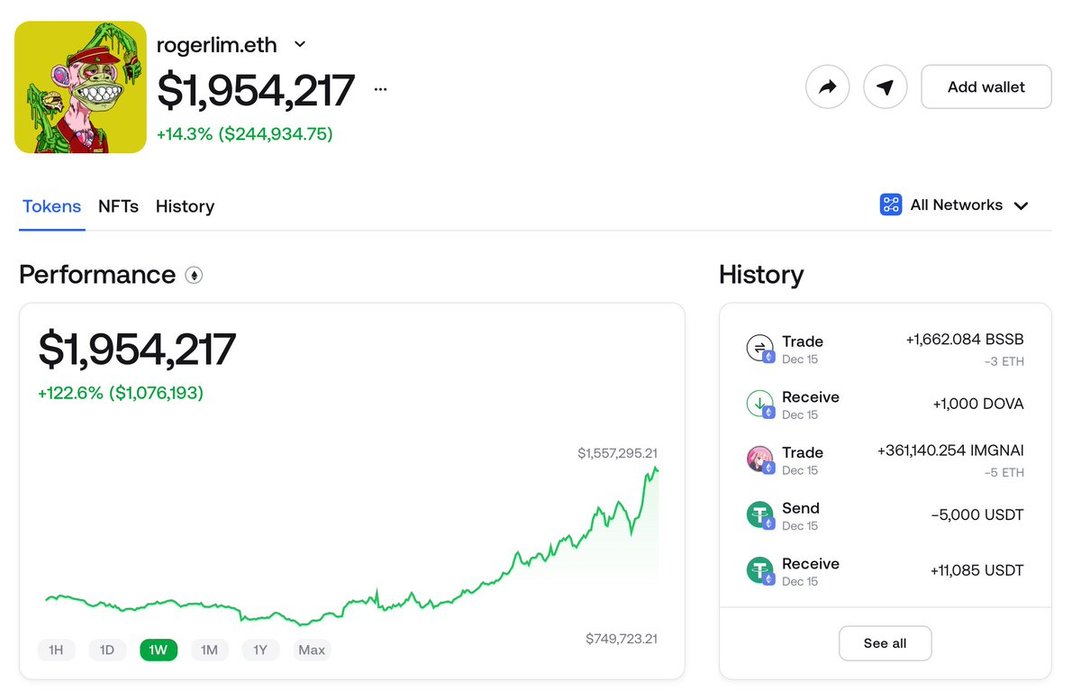Click the USDT Send Tether icon
Image resolution: width=1081 pixels, height=700 pixels.
pos(760,515)
